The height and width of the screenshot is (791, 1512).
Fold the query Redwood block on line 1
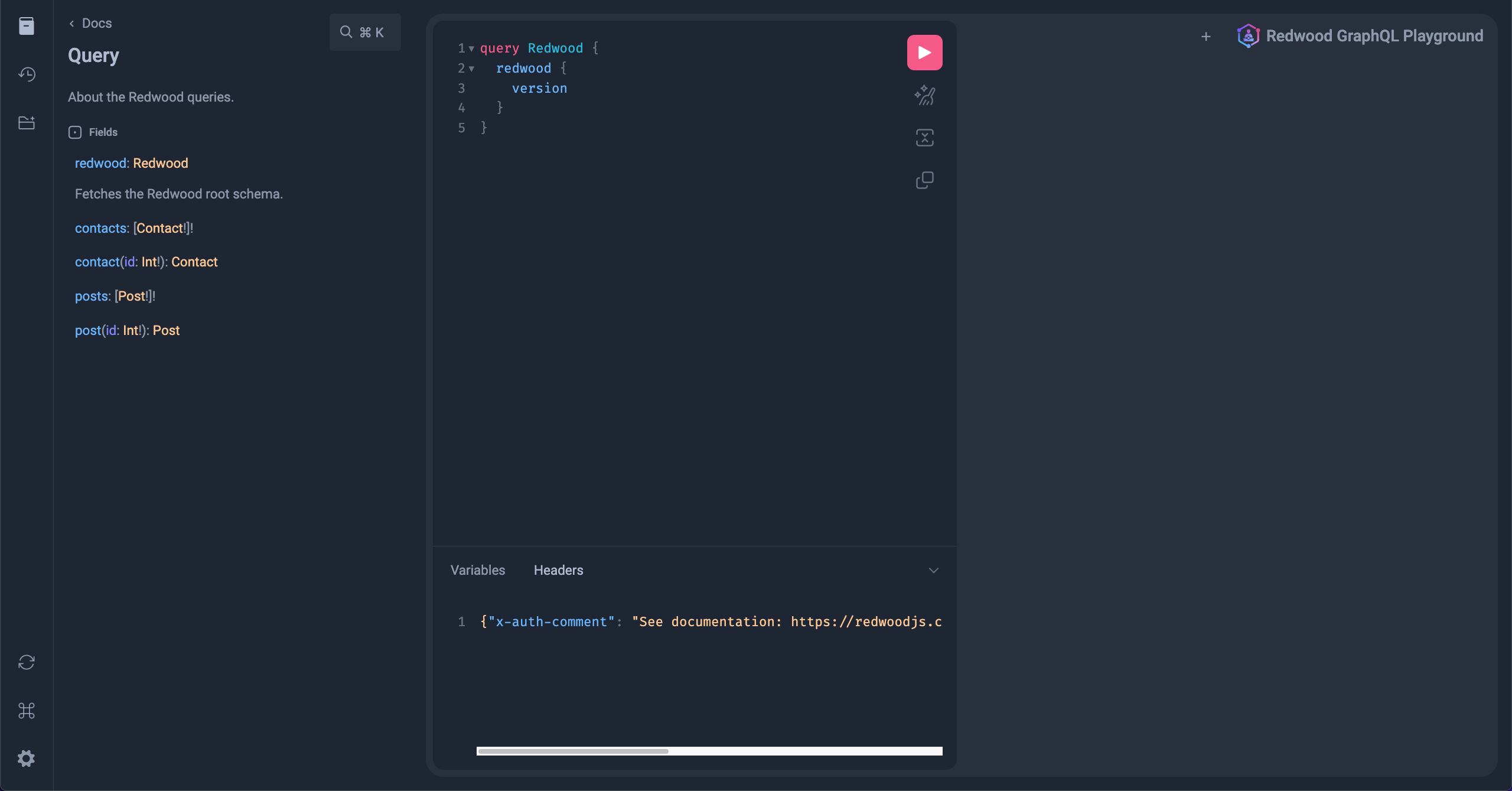click(471, 48)
